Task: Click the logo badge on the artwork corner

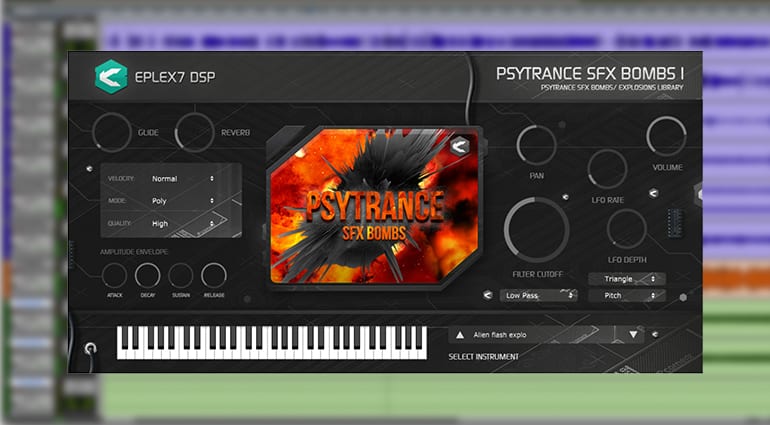Action: click(x=460, y=146)
